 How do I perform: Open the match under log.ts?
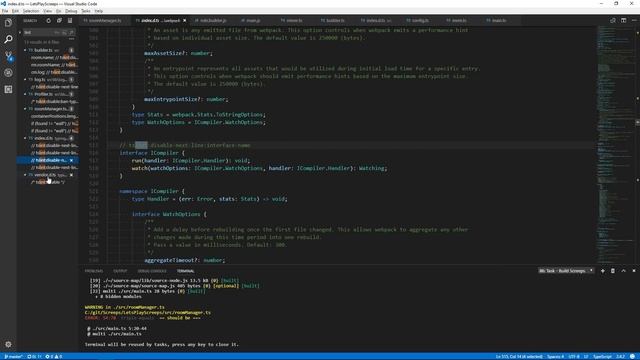[54, 87]
